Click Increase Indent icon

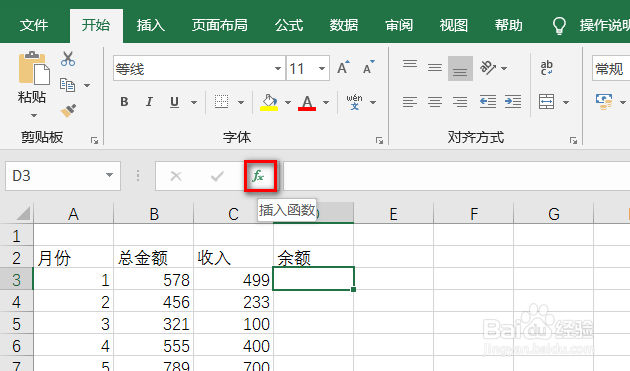tap(513, 102)
